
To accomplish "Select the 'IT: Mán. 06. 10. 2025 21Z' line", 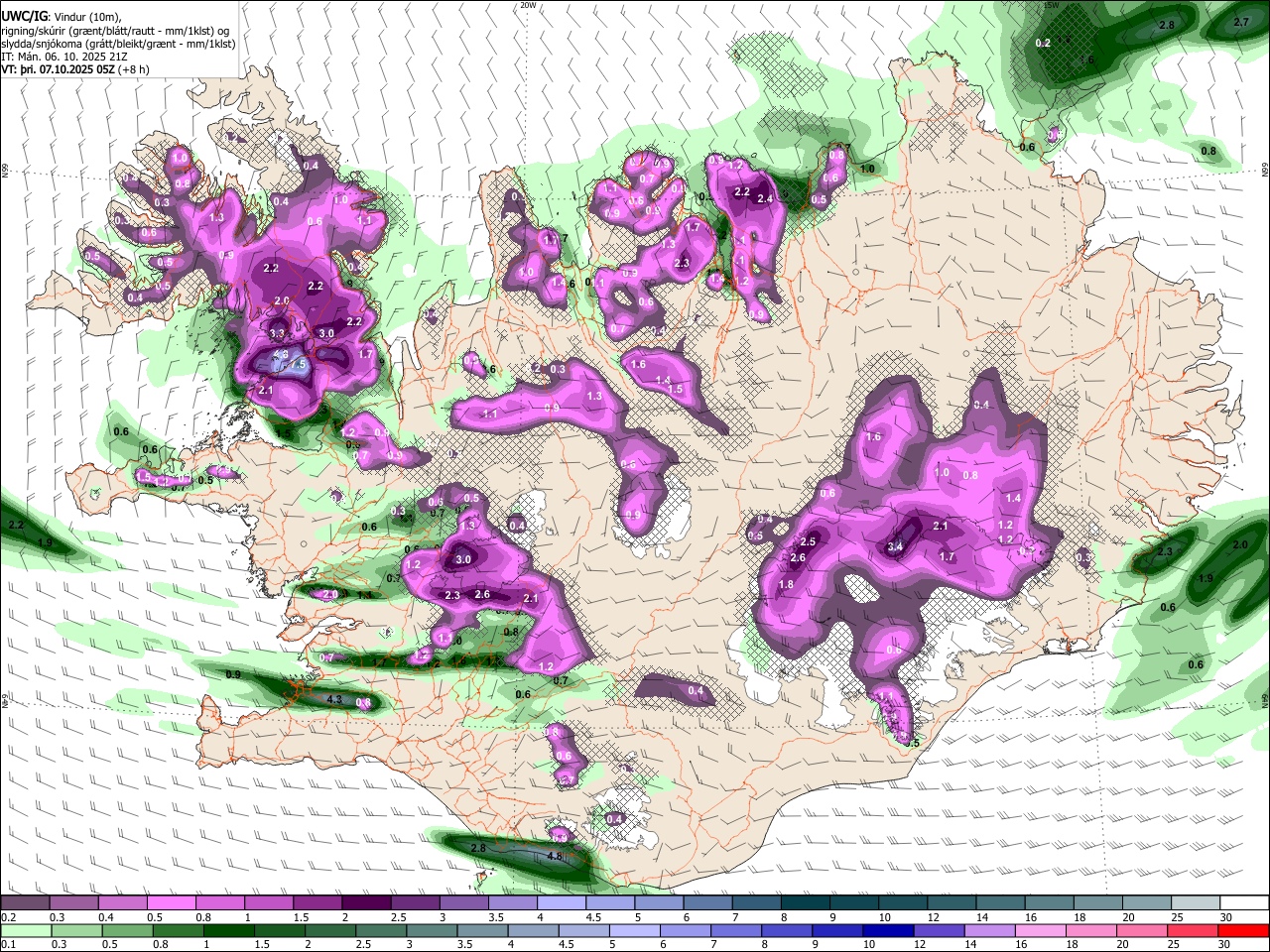I will click(64, 57).
